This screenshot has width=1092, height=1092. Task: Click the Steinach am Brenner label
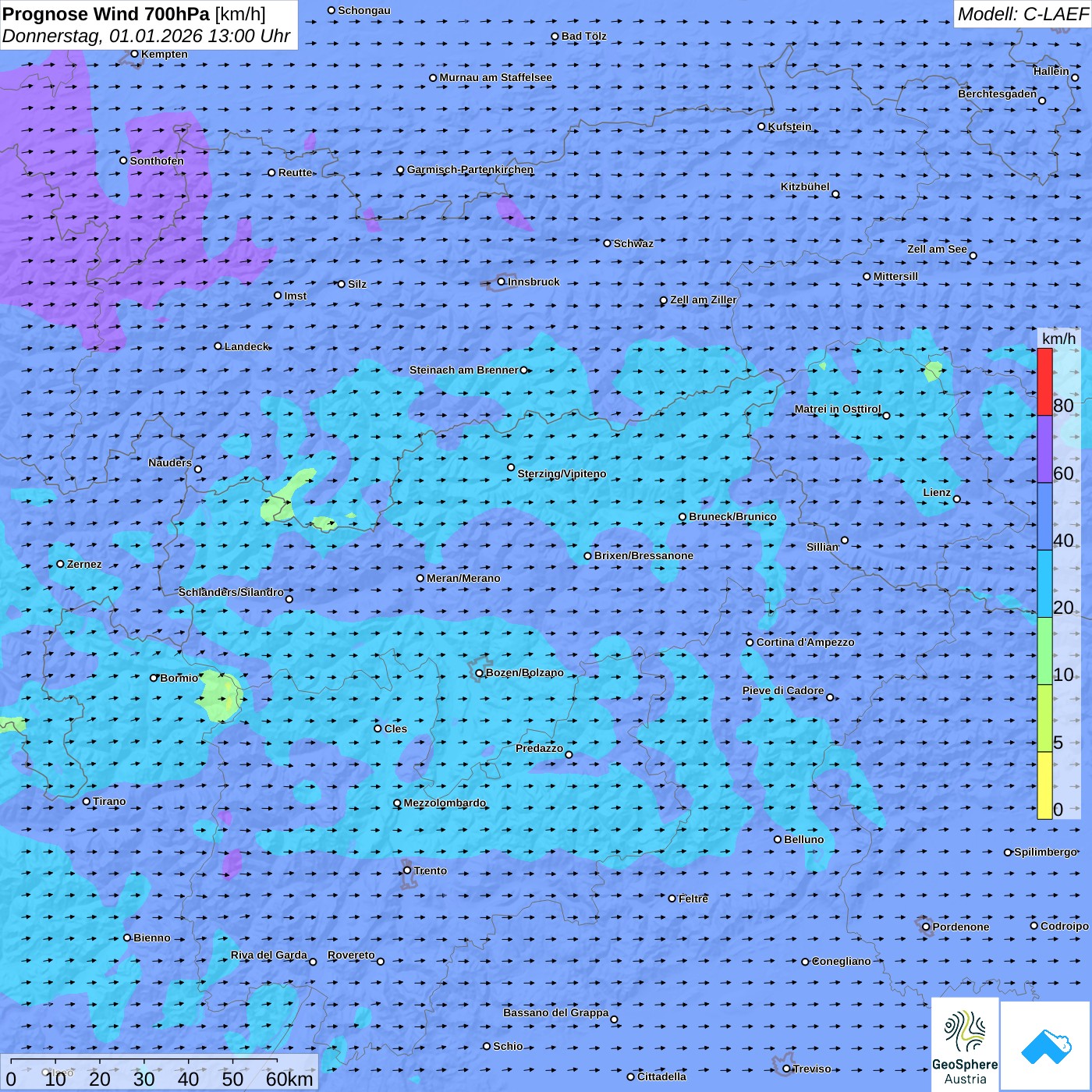click(464, 370)
